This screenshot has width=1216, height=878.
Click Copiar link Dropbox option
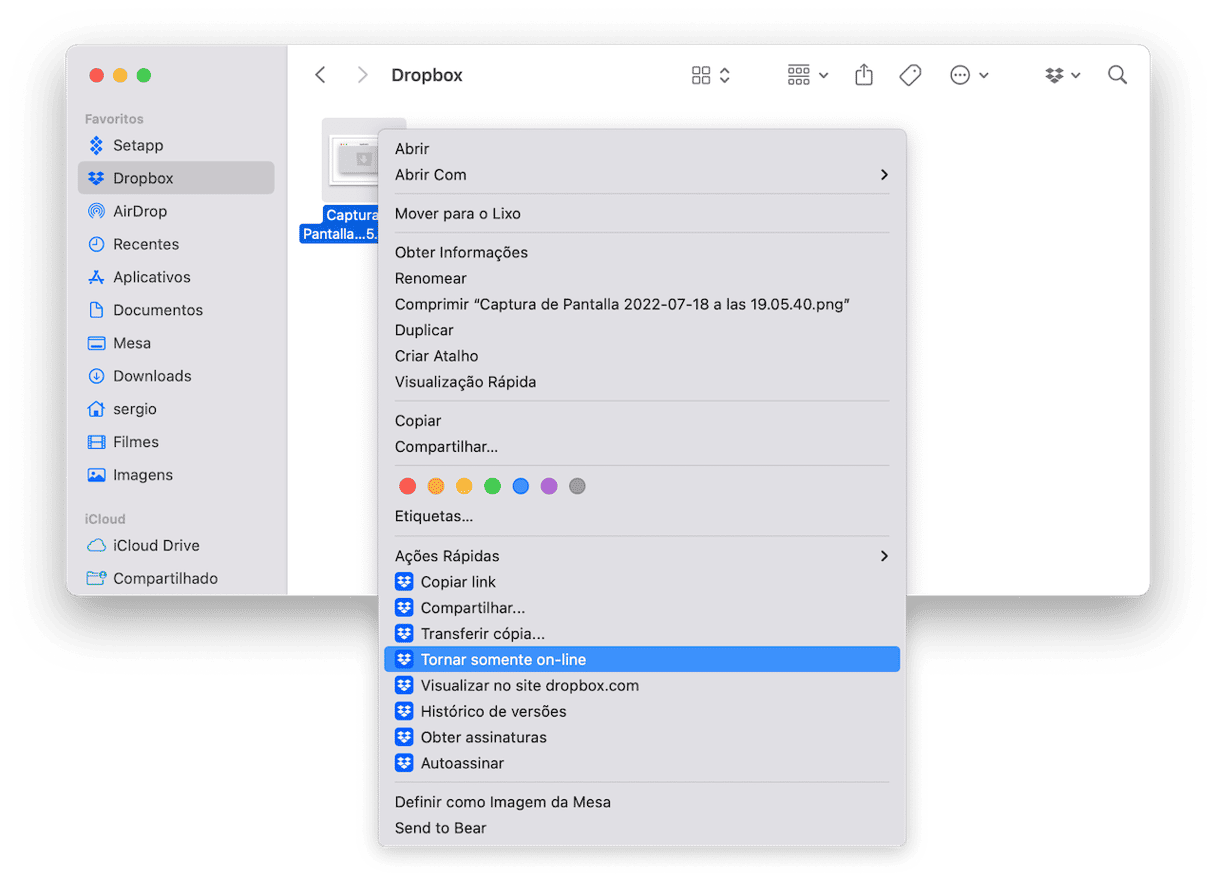(458, 581)
